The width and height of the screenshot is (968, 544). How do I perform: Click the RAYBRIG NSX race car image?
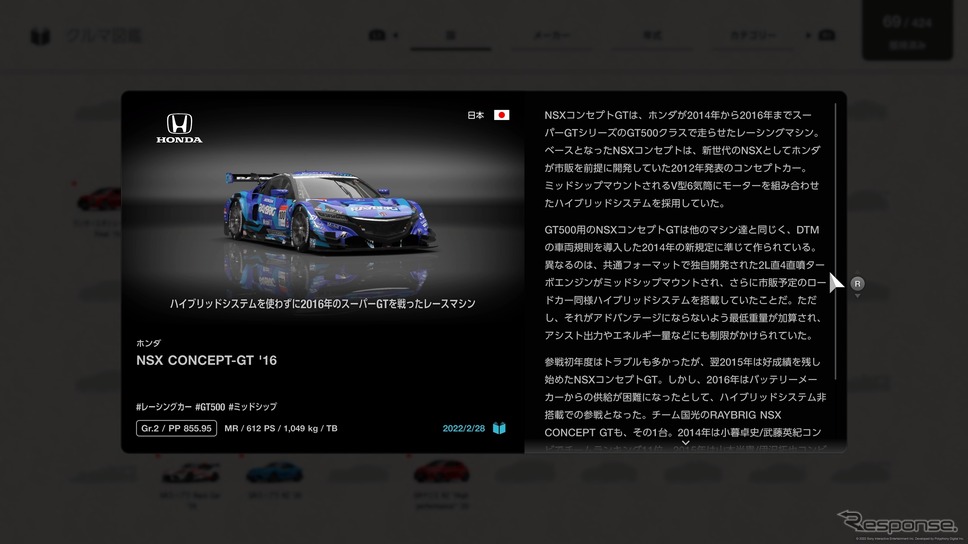[329, 212]
